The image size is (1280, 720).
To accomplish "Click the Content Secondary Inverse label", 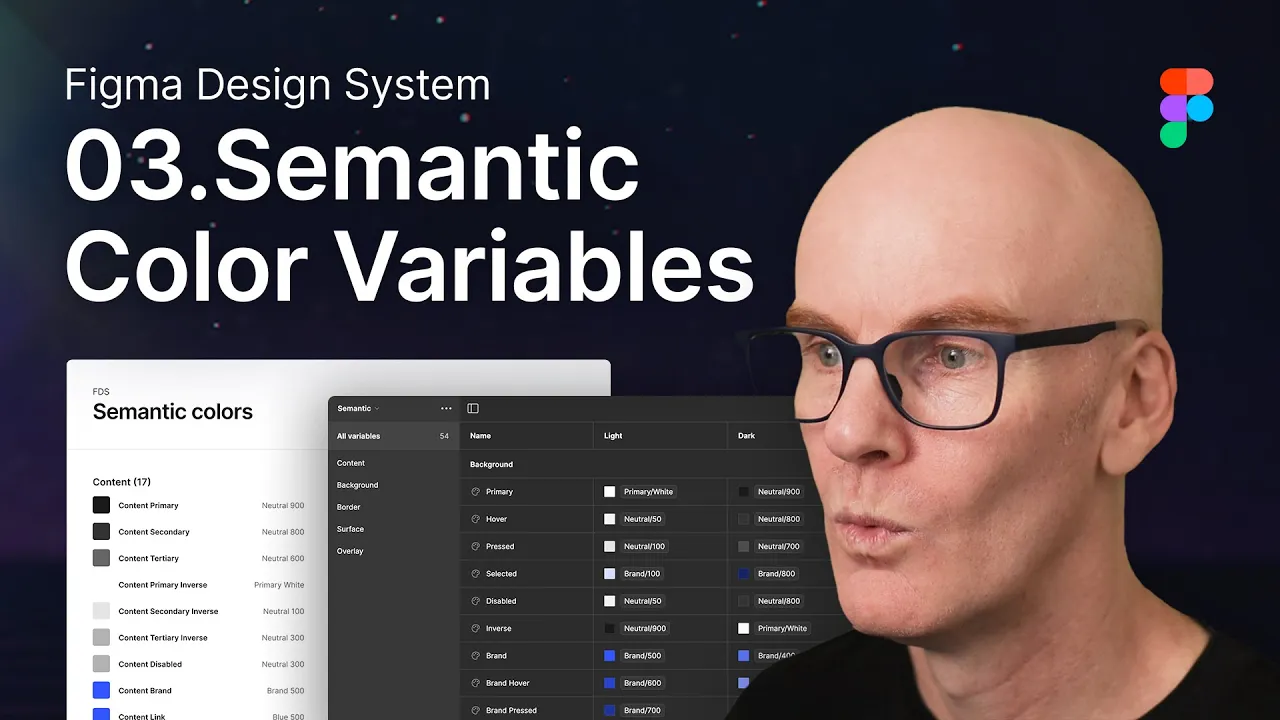I will point(168,611).
